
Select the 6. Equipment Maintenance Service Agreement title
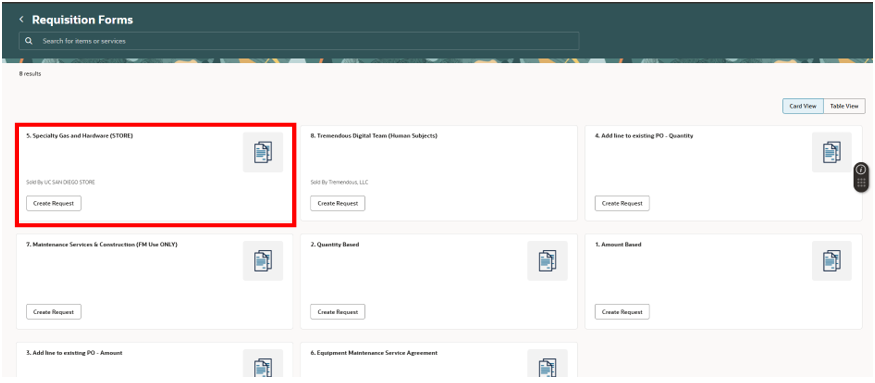coord(374,353)
